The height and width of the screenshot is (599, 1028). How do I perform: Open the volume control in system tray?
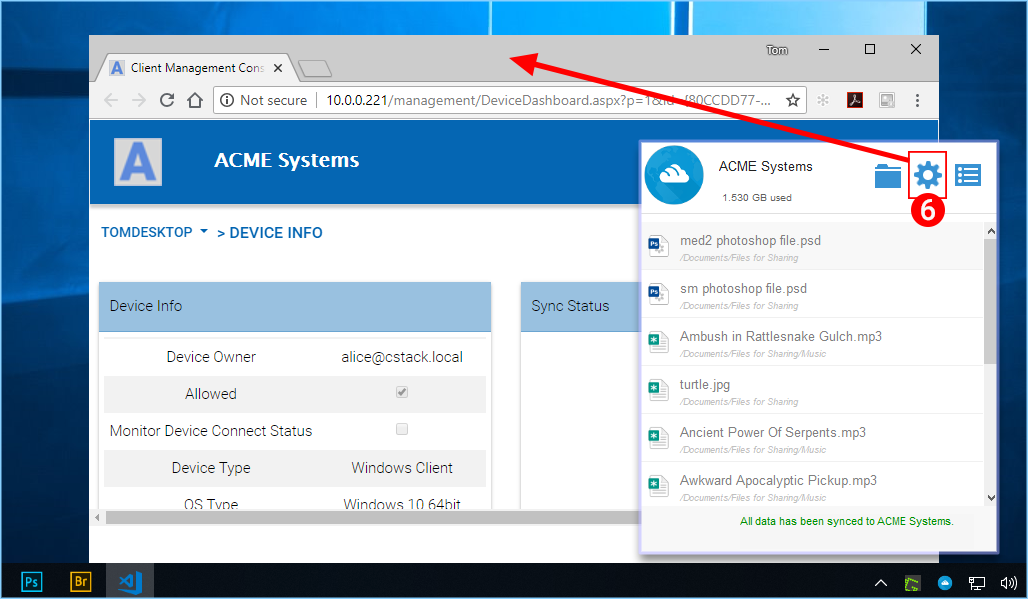(1008, 583)
